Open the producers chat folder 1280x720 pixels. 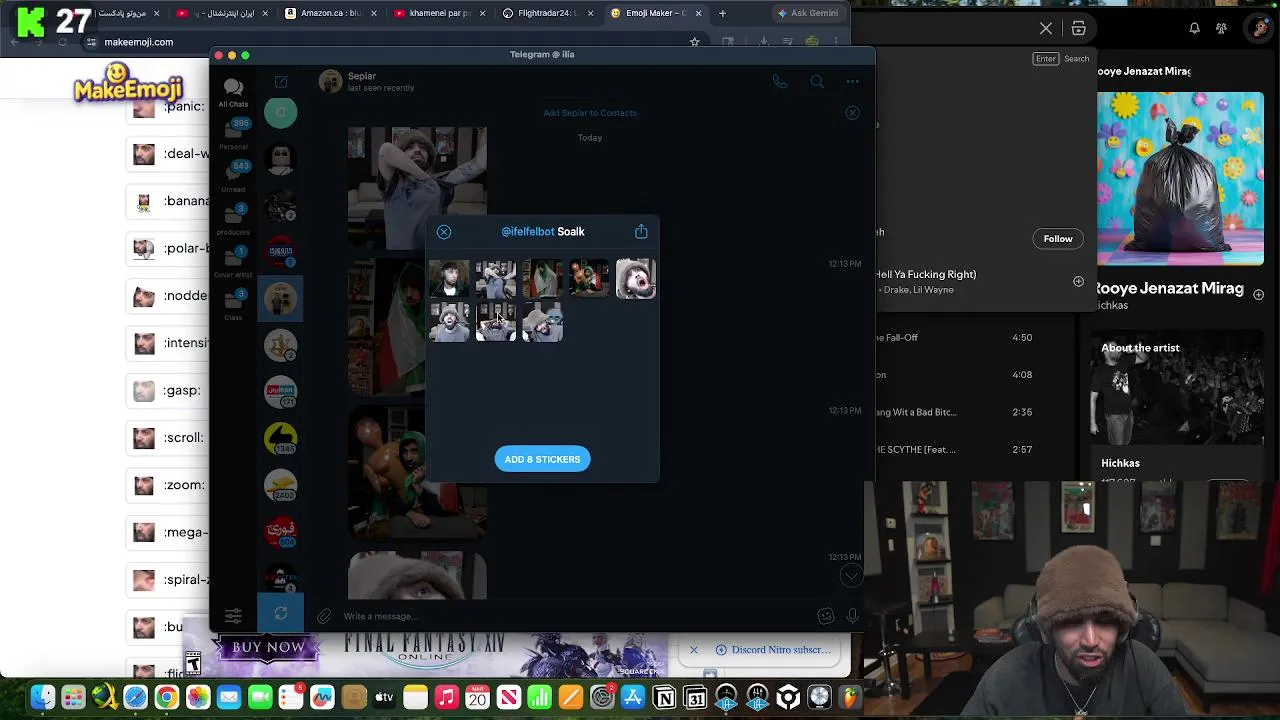233,220
